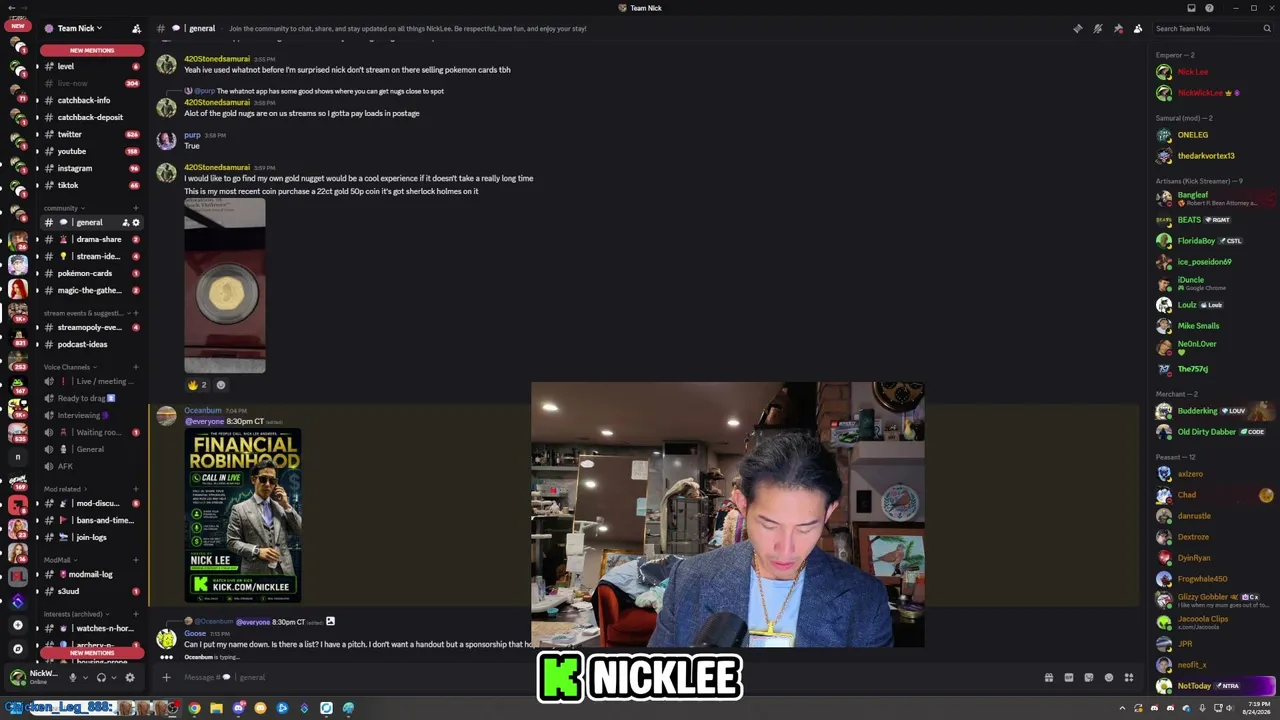Image resolution: width=1280 pixels, height=720 pixels.
Task: Click the notification settings bell icon
Action: [x=1097, y=28]
